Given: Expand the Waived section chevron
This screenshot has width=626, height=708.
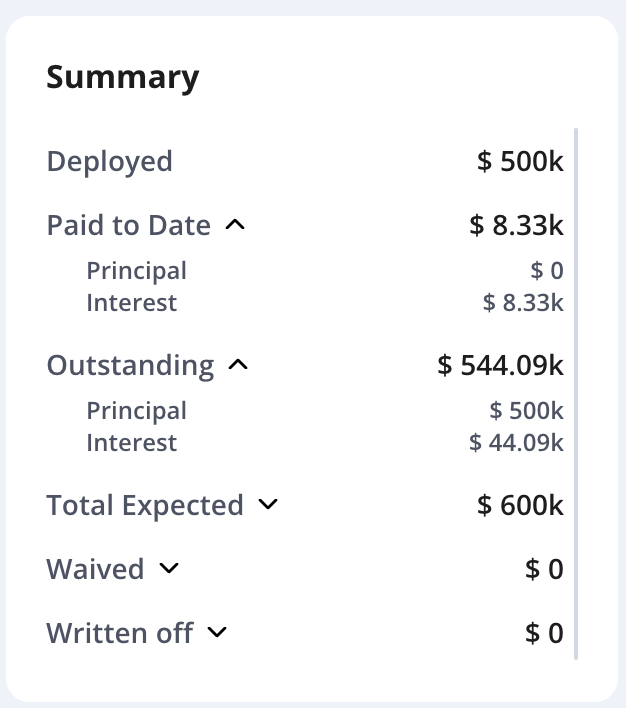Looking at the screenshot, I should point(169,569).
